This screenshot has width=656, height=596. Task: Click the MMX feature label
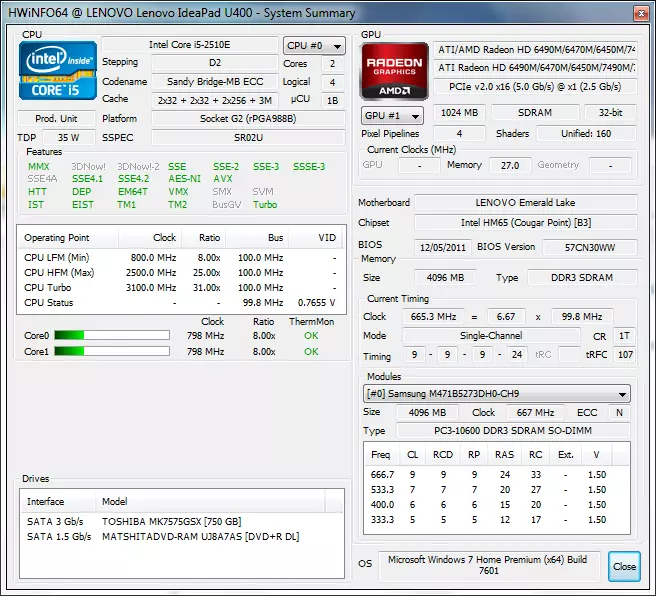[38, 166]
